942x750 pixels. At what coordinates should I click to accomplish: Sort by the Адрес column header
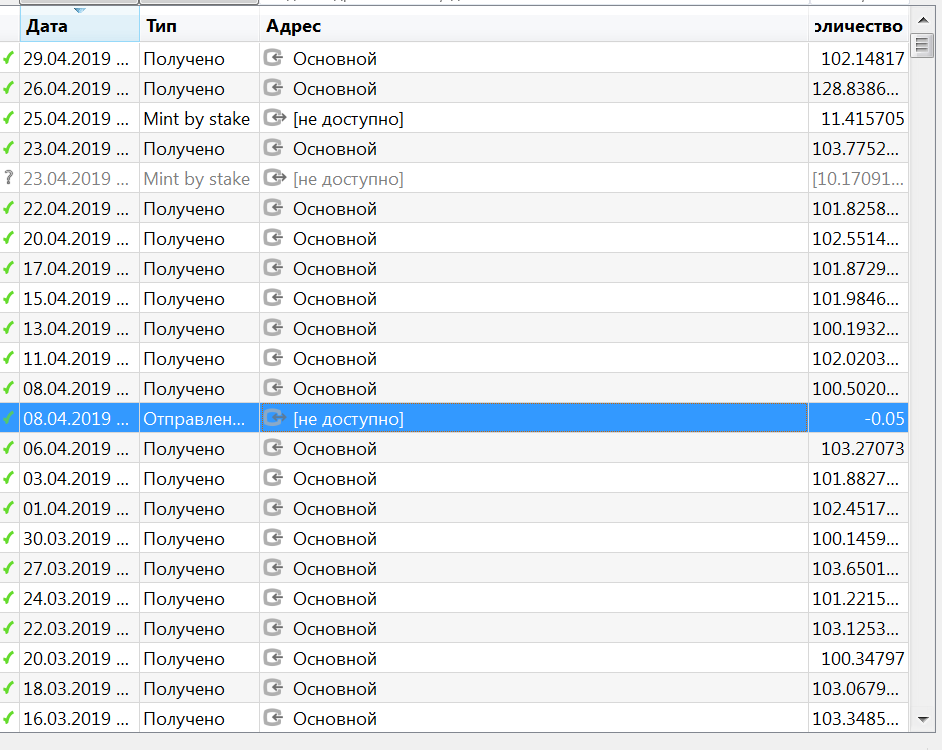[x=533, y=26]
